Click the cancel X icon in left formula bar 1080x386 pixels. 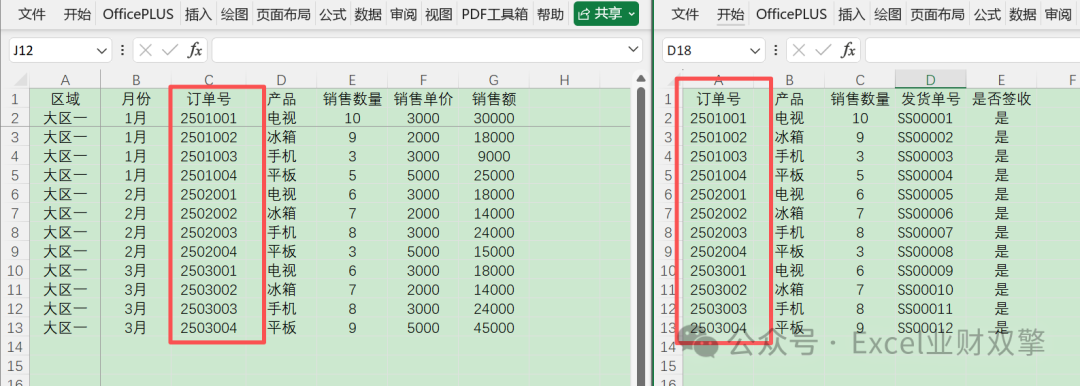click(x=145, y=50)
